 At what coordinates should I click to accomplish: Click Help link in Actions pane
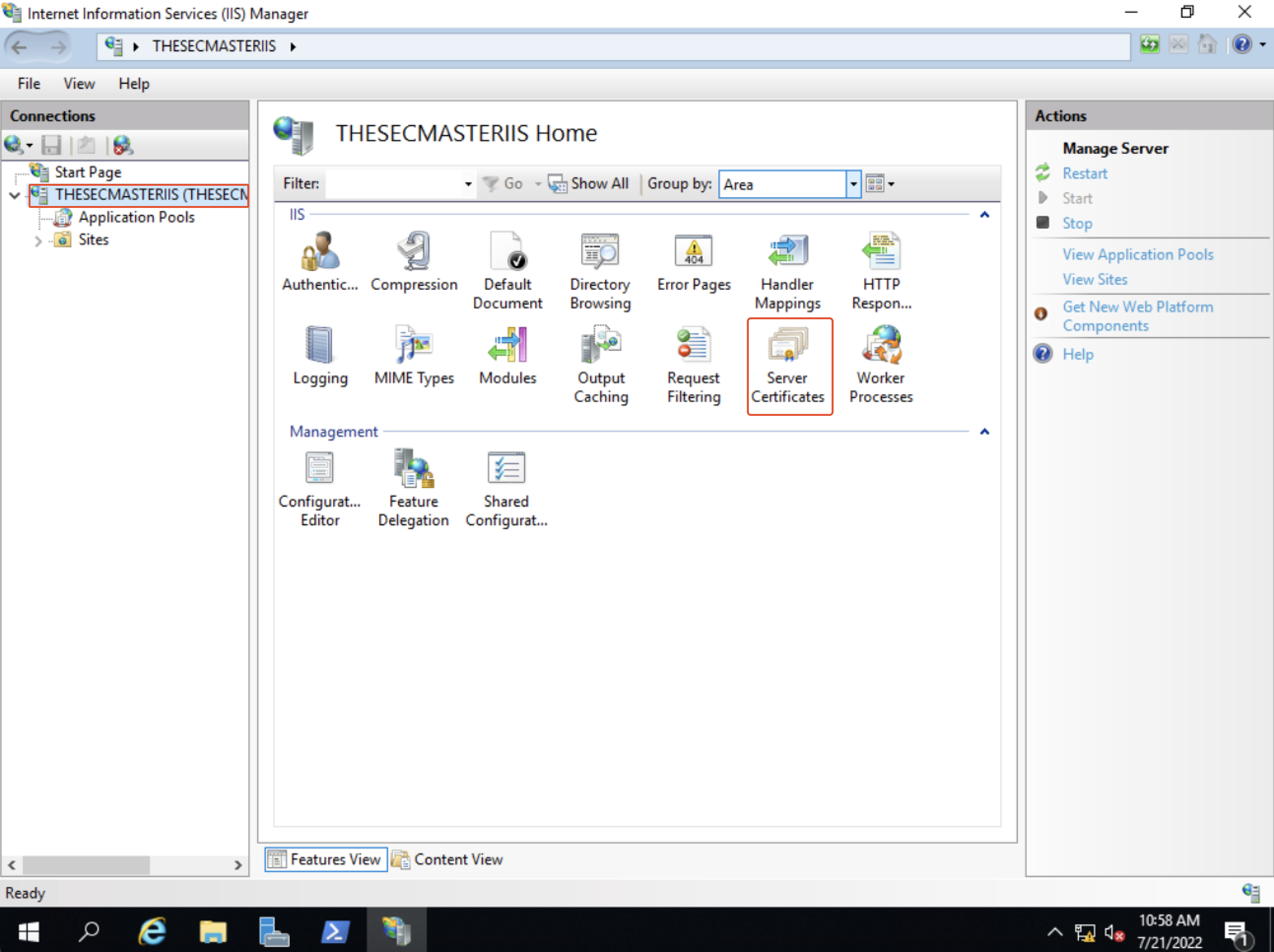coord(1077,354)
